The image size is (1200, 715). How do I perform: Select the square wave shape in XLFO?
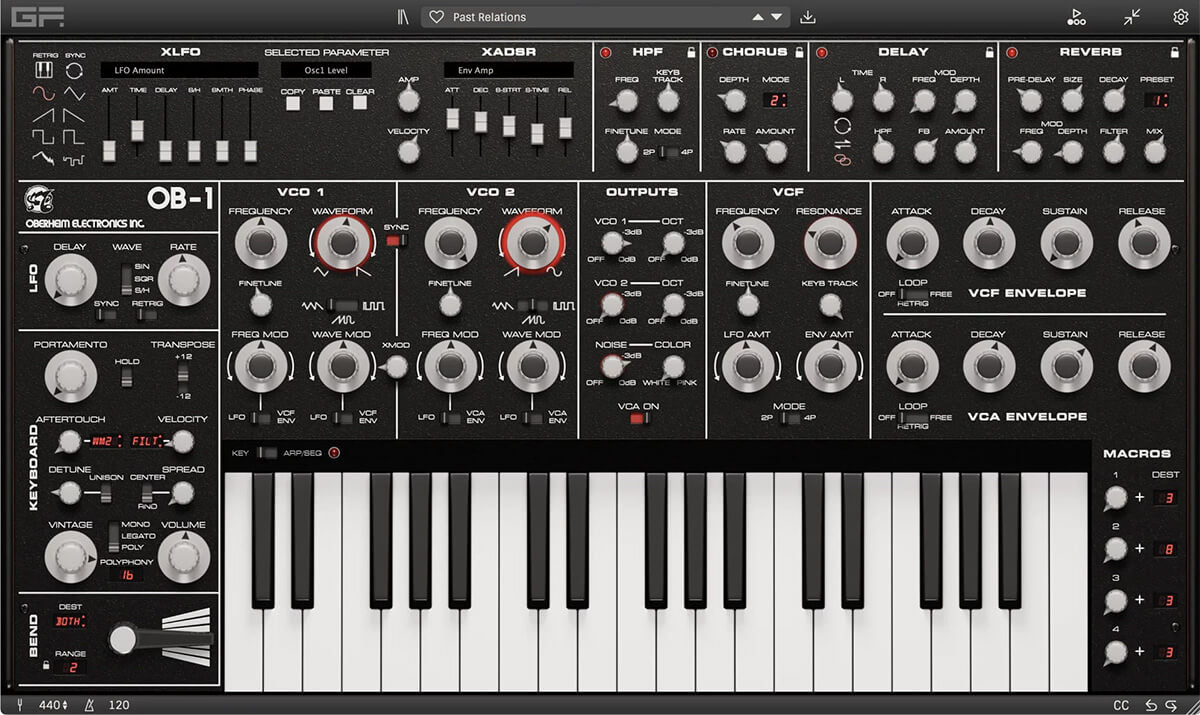click(x=44, y=136)
